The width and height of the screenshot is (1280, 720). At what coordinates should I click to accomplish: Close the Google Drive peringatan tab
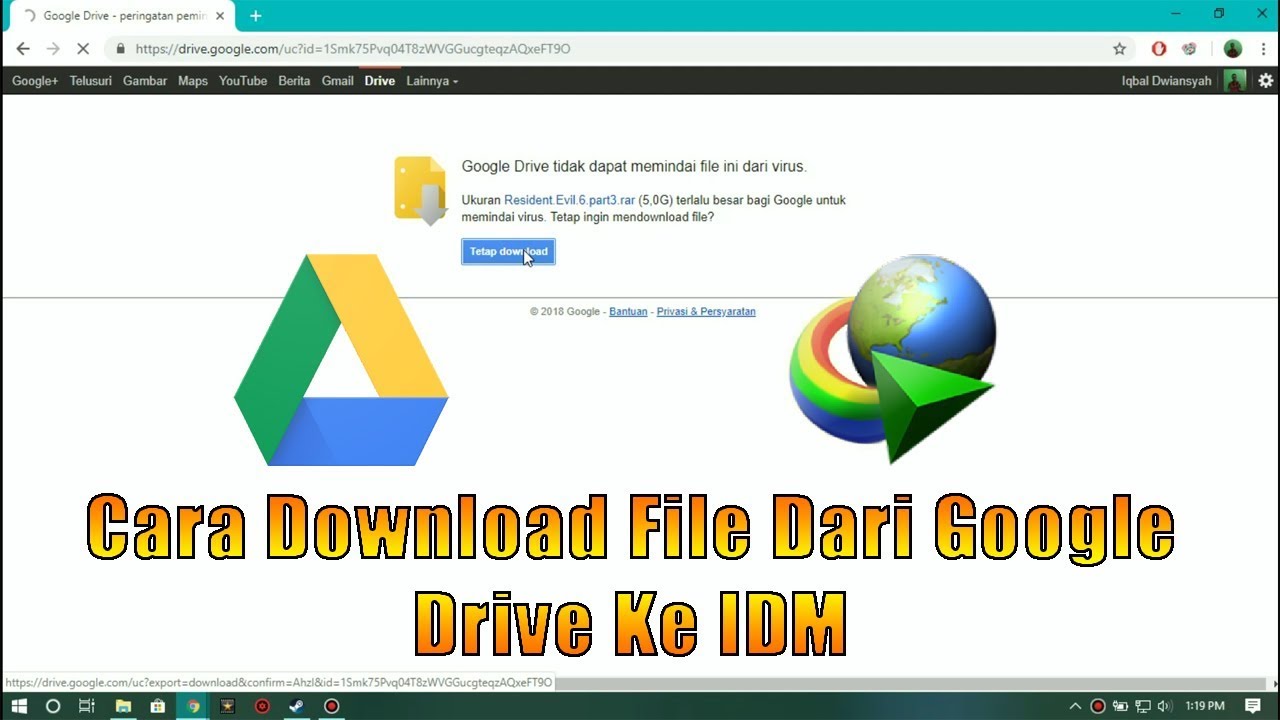[220, 16]
